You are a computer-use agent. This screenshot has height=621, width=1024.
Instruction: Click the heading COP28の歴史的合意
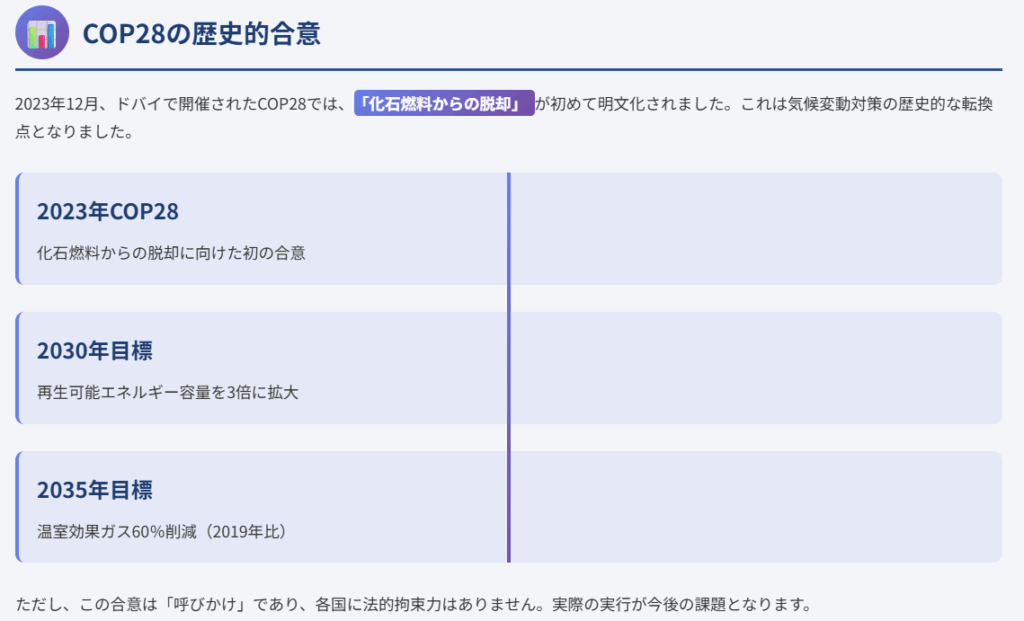pyautogui.click(x=201, y=34)
